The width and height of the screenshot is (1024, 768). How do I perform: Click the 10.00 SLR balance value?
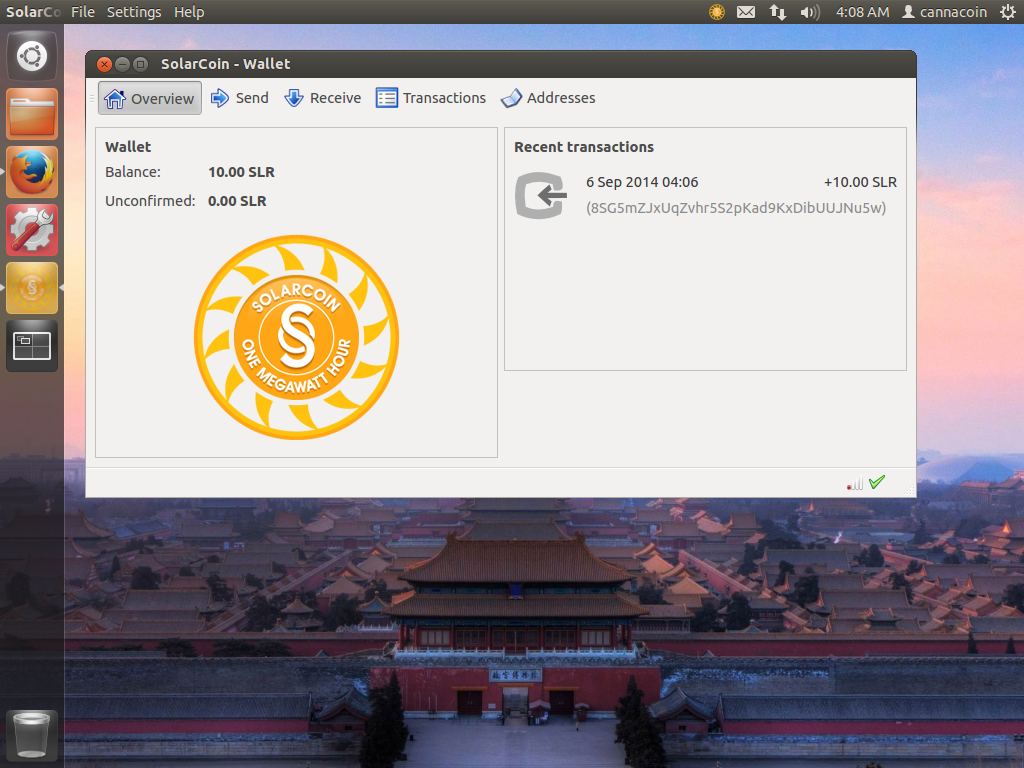tap(241, 172)
